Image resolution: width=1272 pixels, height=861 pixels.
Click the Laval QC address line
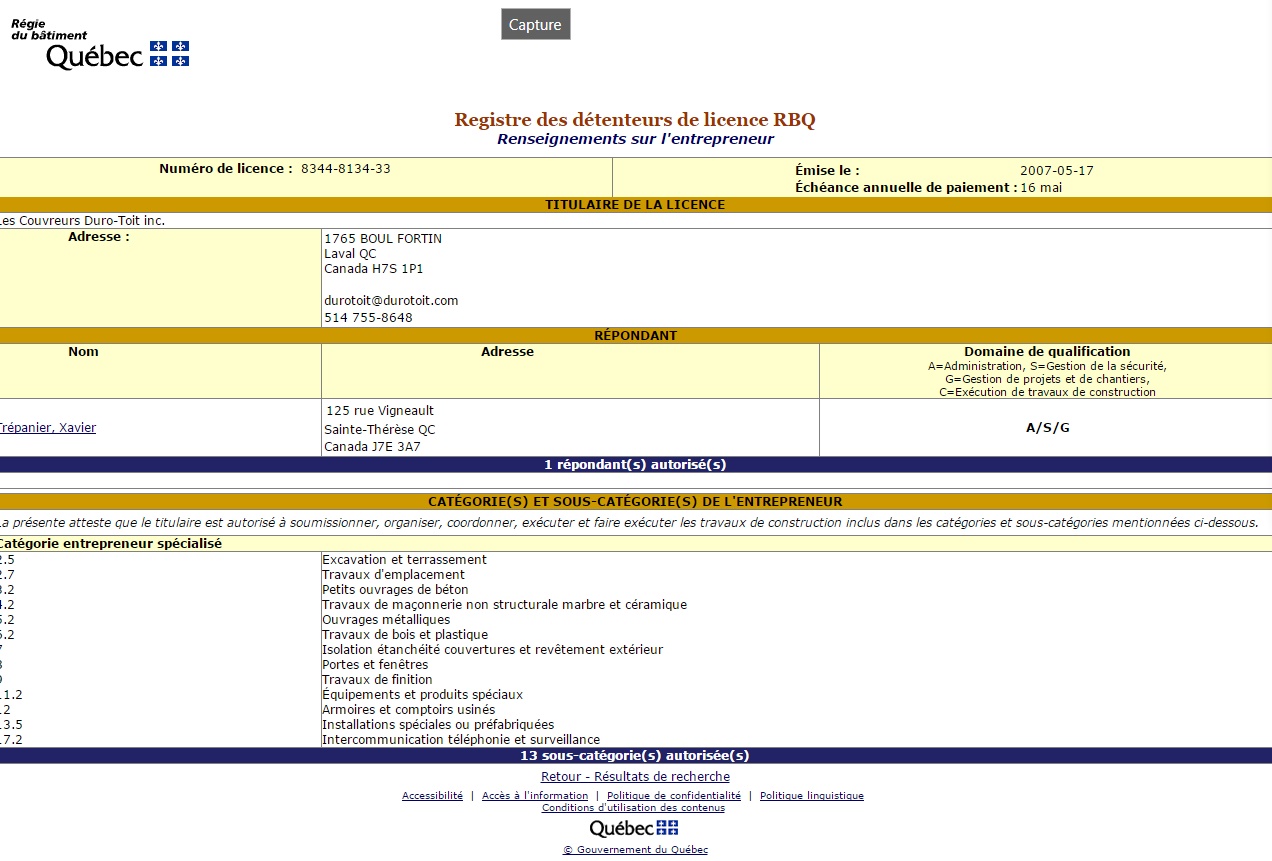point(350,254)
